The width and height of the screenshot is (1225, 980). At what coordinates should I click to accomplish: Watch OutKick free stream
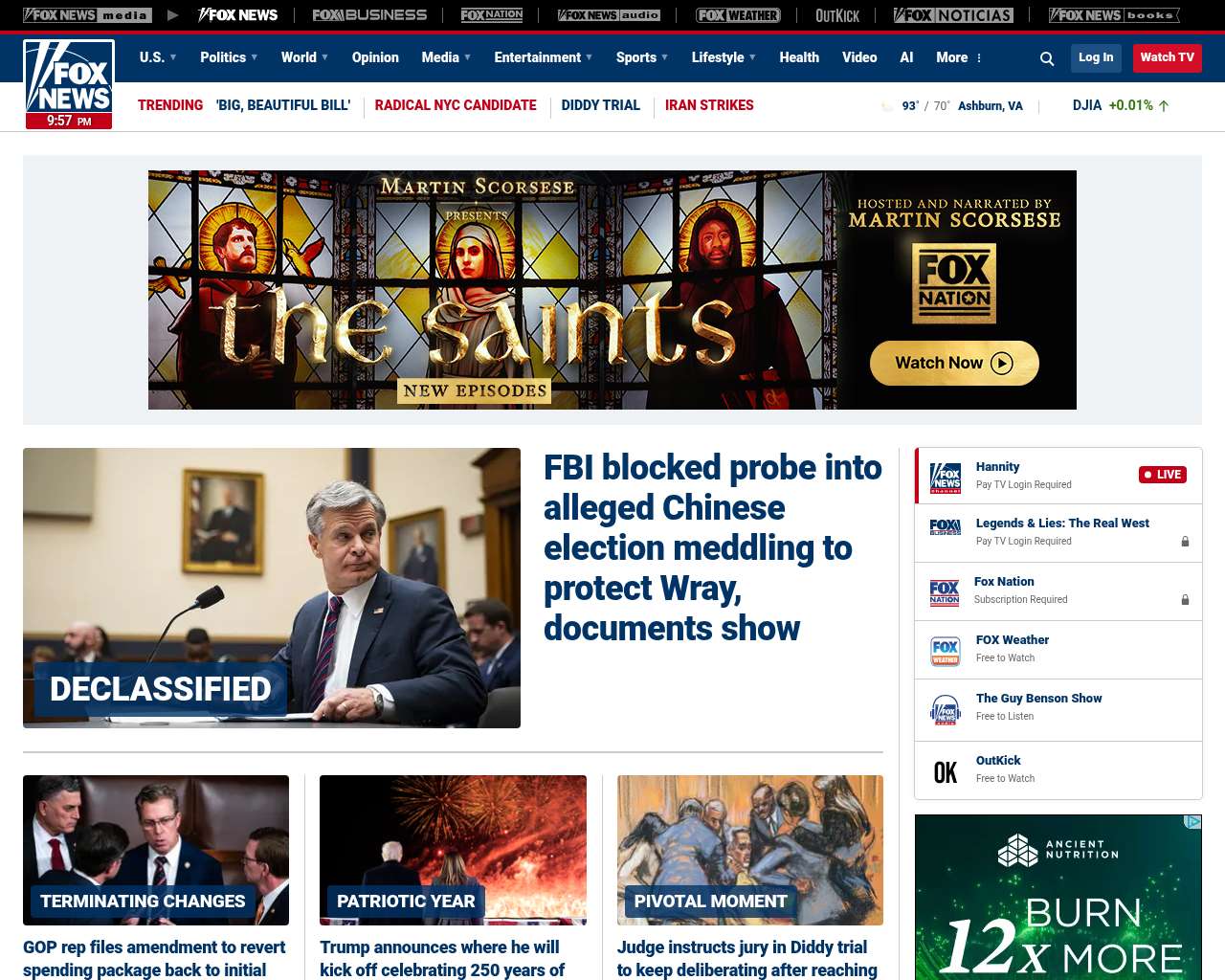point(1058,770)
